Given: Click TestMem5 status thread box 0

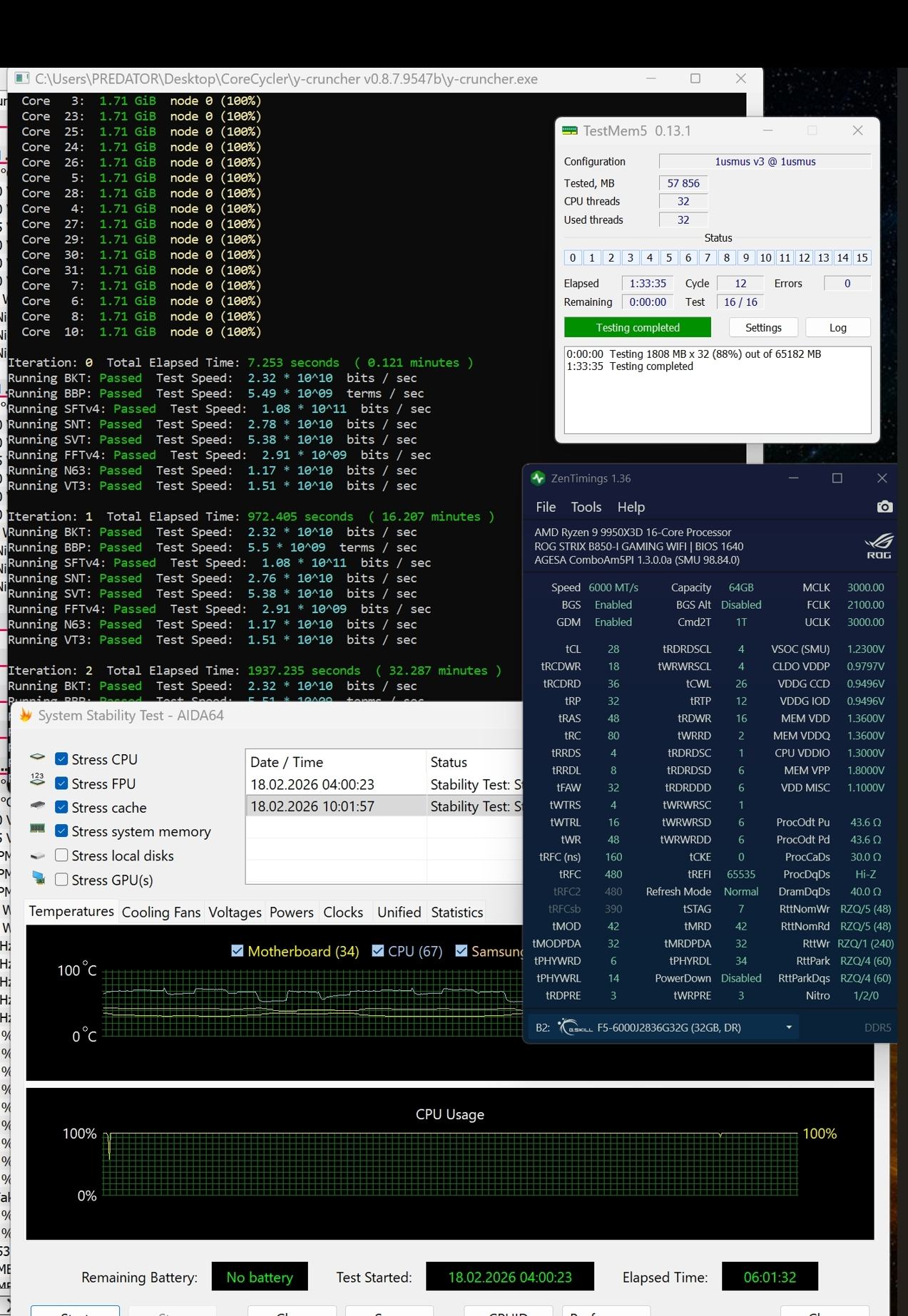Looking at the screenshot, I should pyautogui.click(x=572, y=258).
